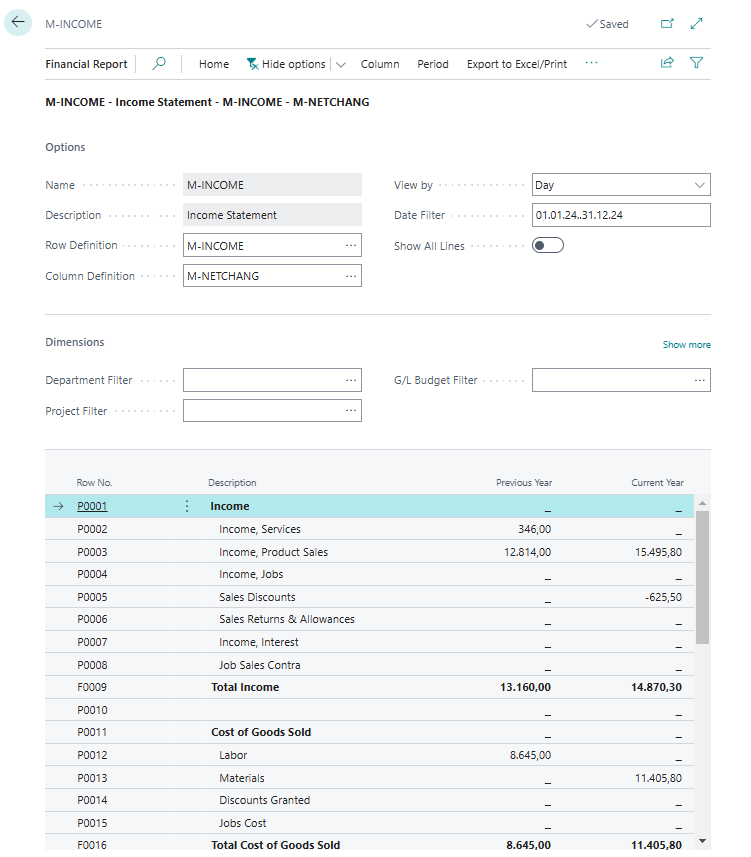Select the Cost of Goods Sold row
This screenshot has width=751, height=857.
click(x=369, y=732)
